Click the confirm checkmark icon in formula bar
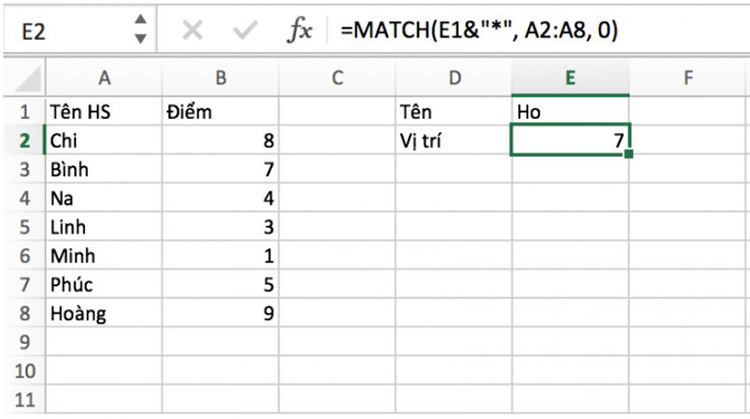 click(x=245, y=31)
